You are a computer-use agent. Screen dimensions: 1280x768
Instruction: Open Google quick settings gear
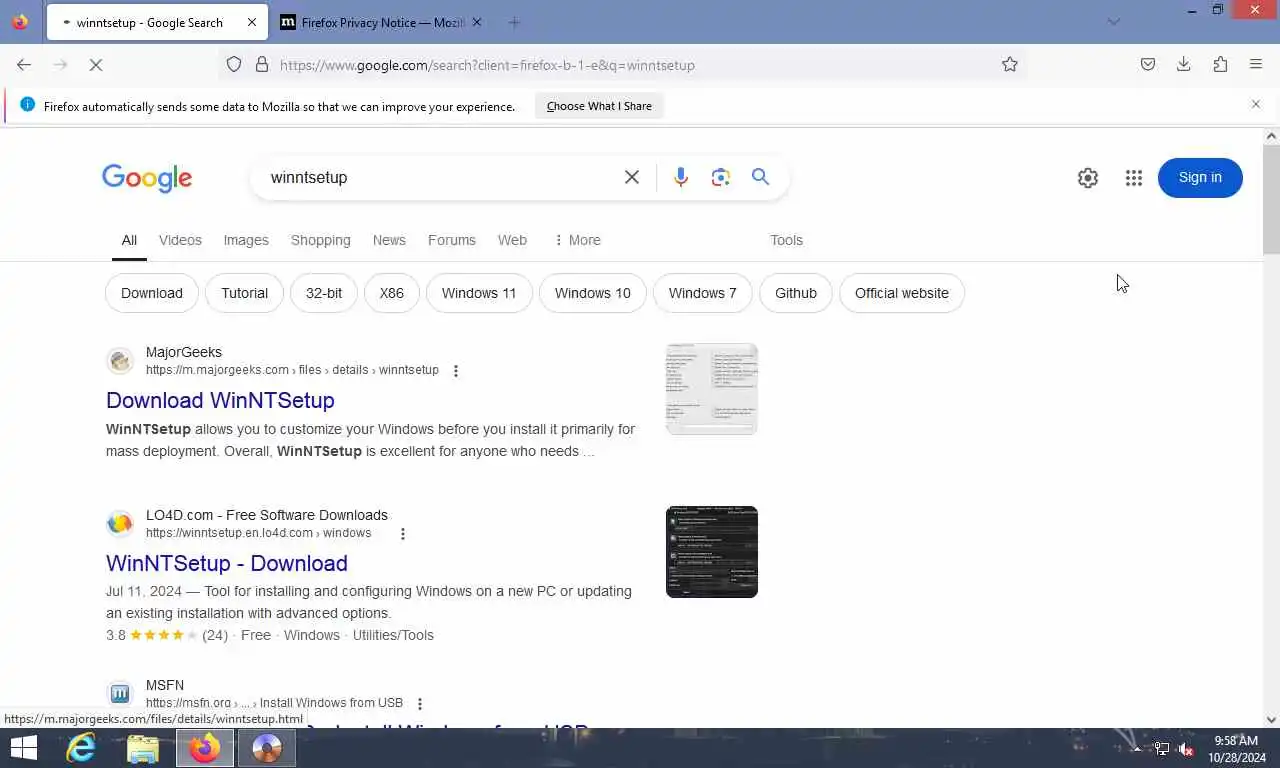click(1088, 178)
